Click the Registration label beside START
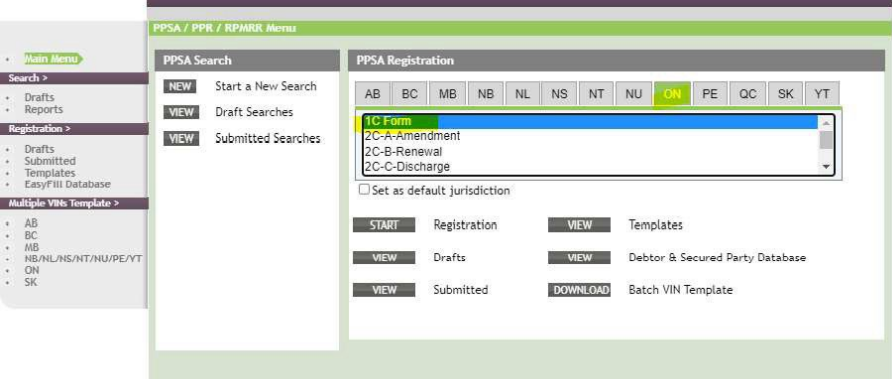 pyautogui.click(x=465, y=225)
